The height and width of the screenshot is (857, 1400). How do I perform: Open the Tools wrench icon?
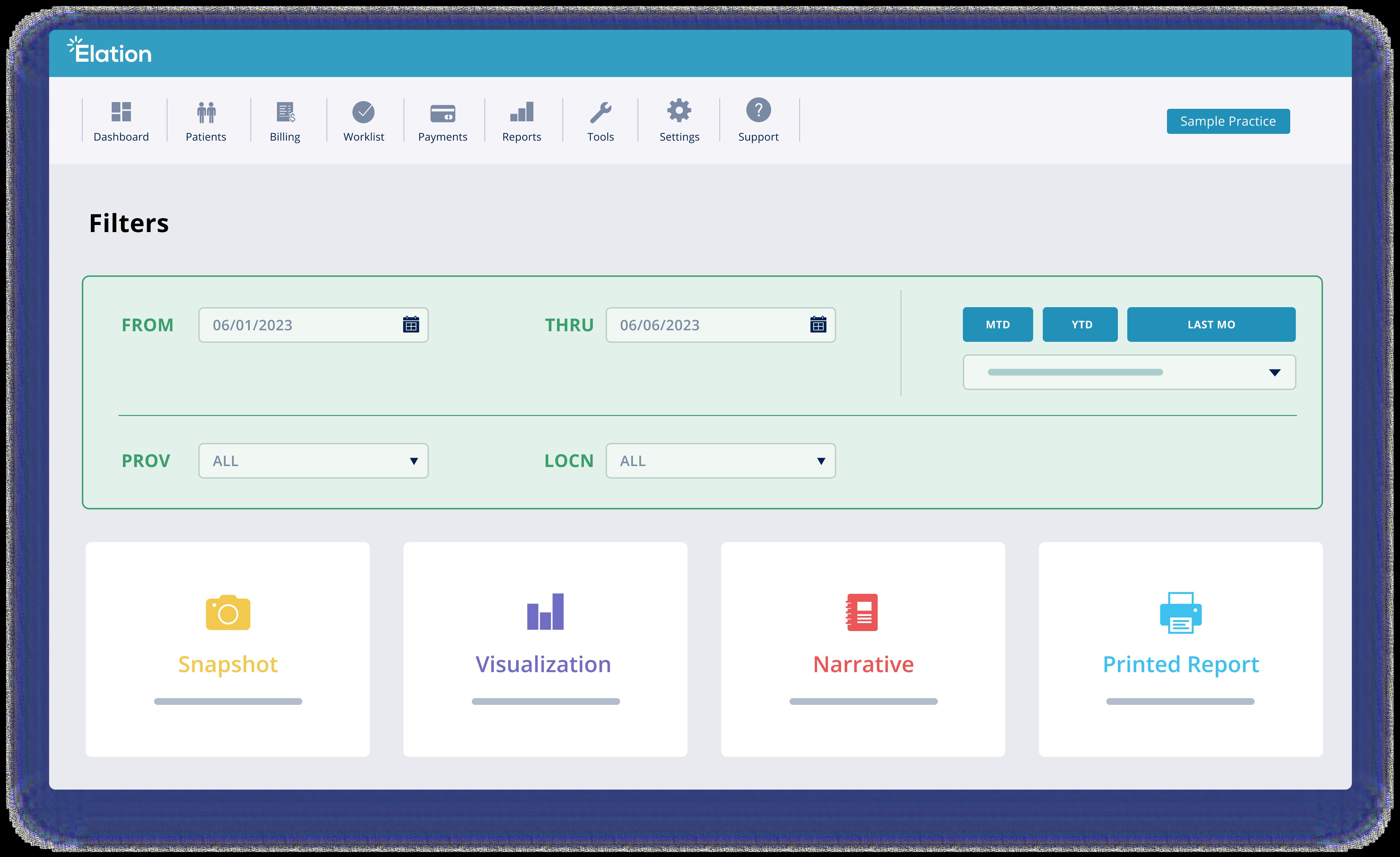(x=601, y=112)
